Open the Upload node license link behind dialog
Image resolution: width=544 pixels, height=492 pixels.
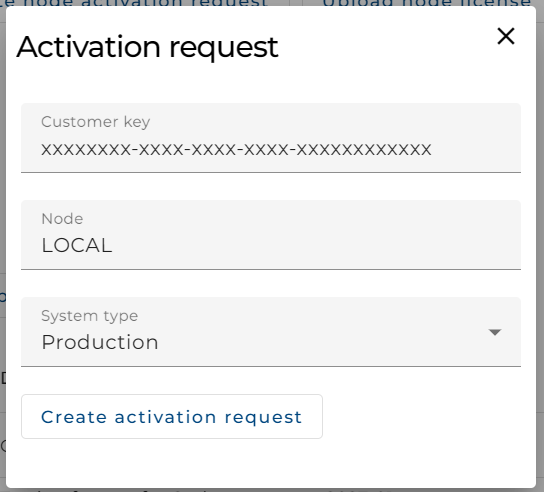click(x=427, y=3)
